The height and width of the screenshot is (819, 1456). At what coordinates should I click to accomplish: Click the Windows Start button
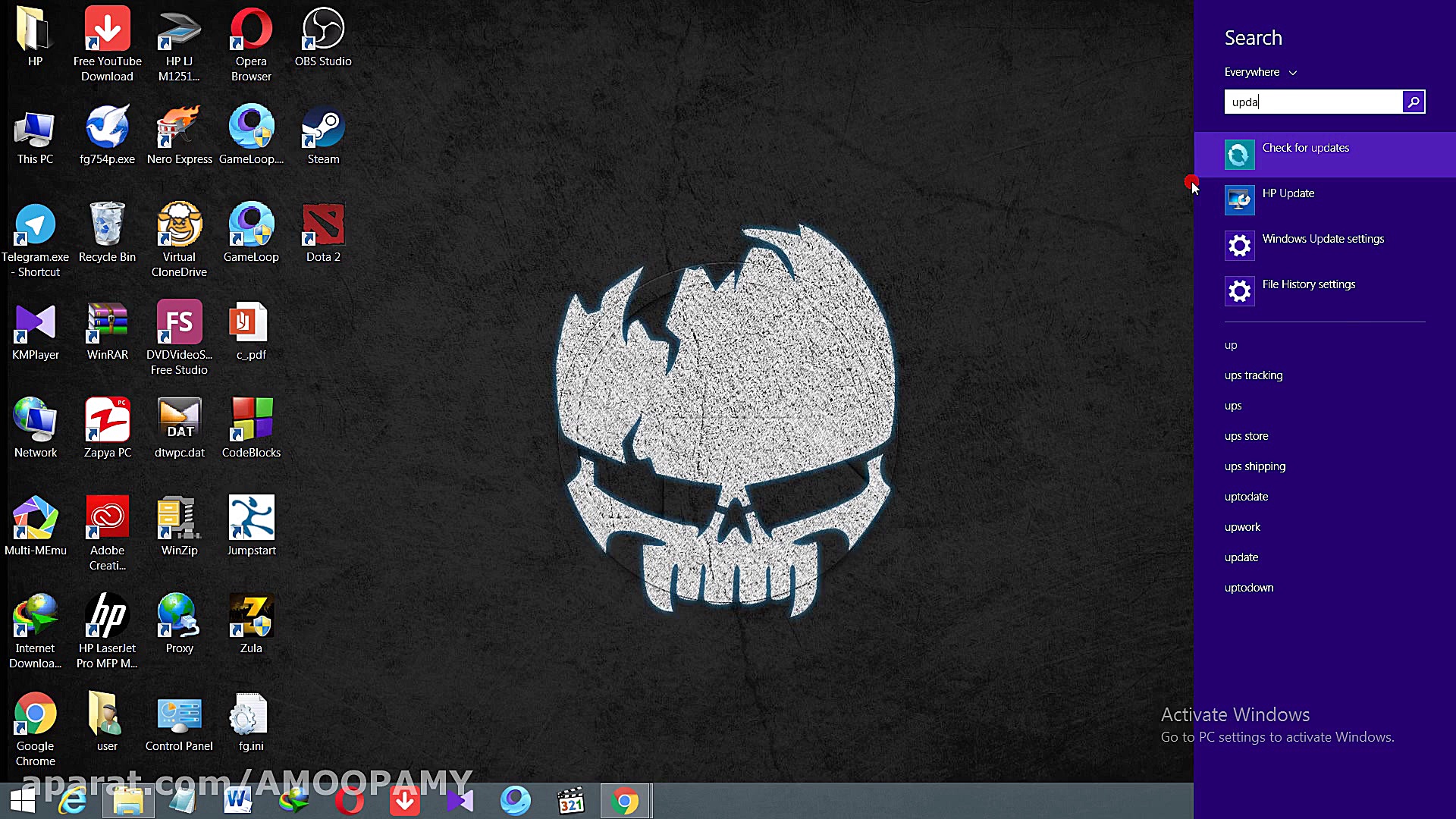pos(23,801)
